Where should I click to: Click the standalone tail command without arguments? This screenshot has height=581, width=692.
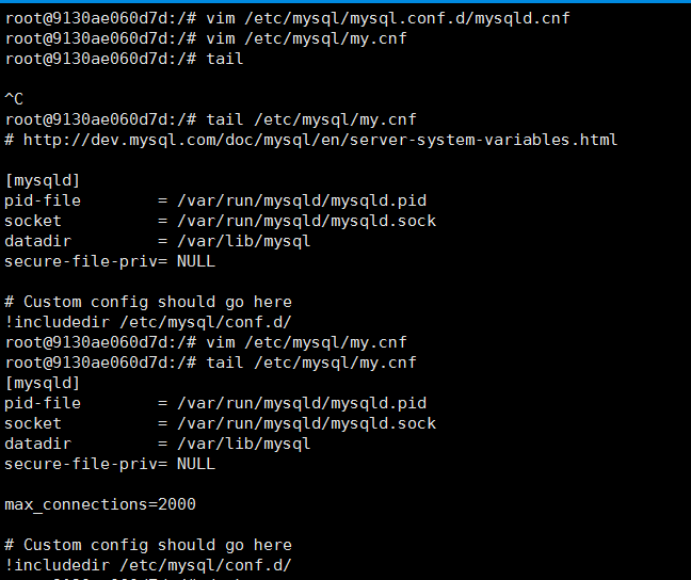click(x=225, y=59)
